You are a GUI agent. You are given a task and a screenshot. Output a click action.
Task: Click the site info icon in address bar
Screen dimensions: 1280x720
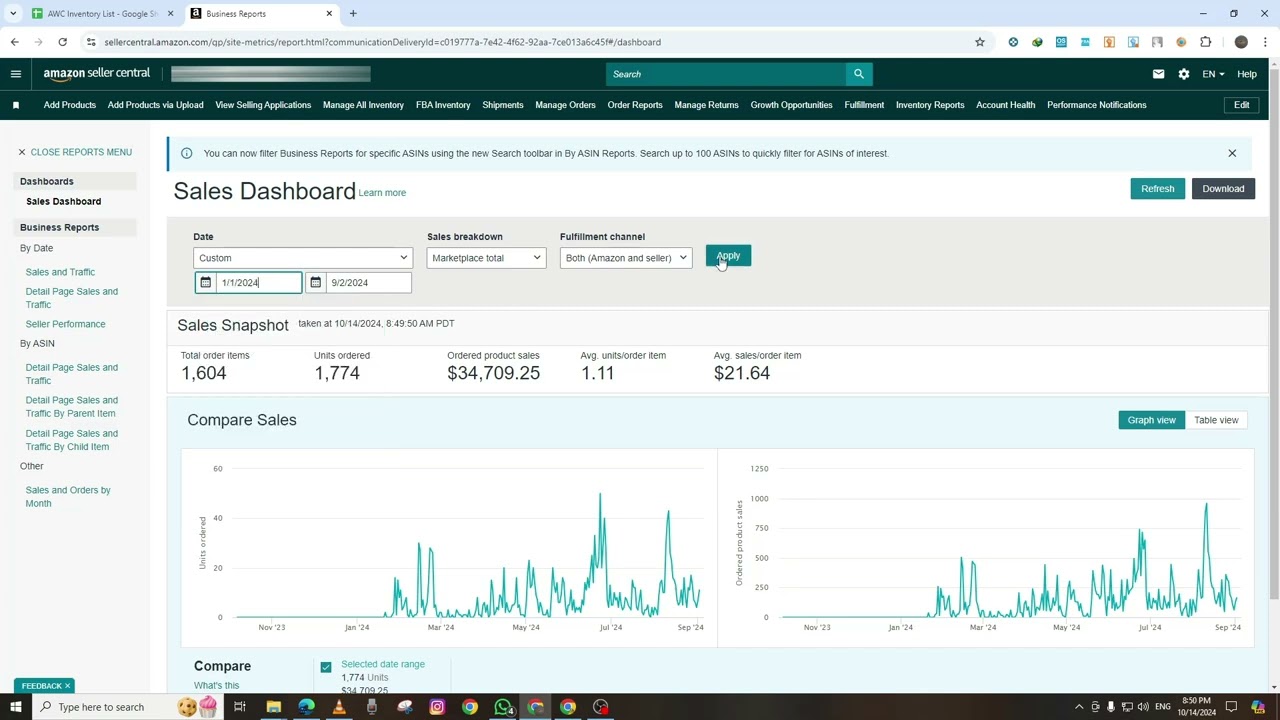(91, 42)
